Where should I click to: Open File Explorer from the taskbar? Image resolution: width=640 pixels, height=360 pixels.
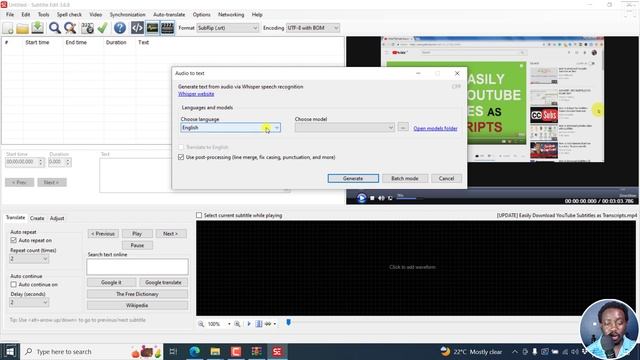215,351
